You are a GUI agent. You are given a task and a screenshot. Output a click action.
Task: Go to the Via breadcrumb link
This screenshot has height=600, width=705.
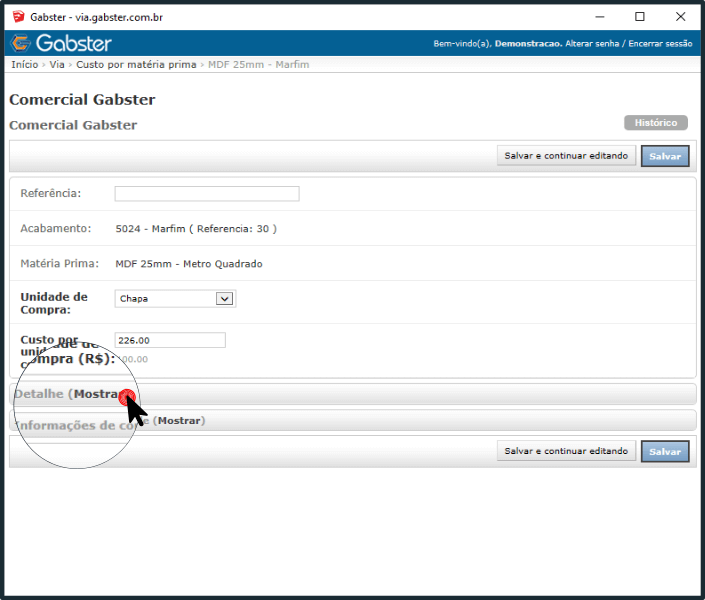(57, 64)
